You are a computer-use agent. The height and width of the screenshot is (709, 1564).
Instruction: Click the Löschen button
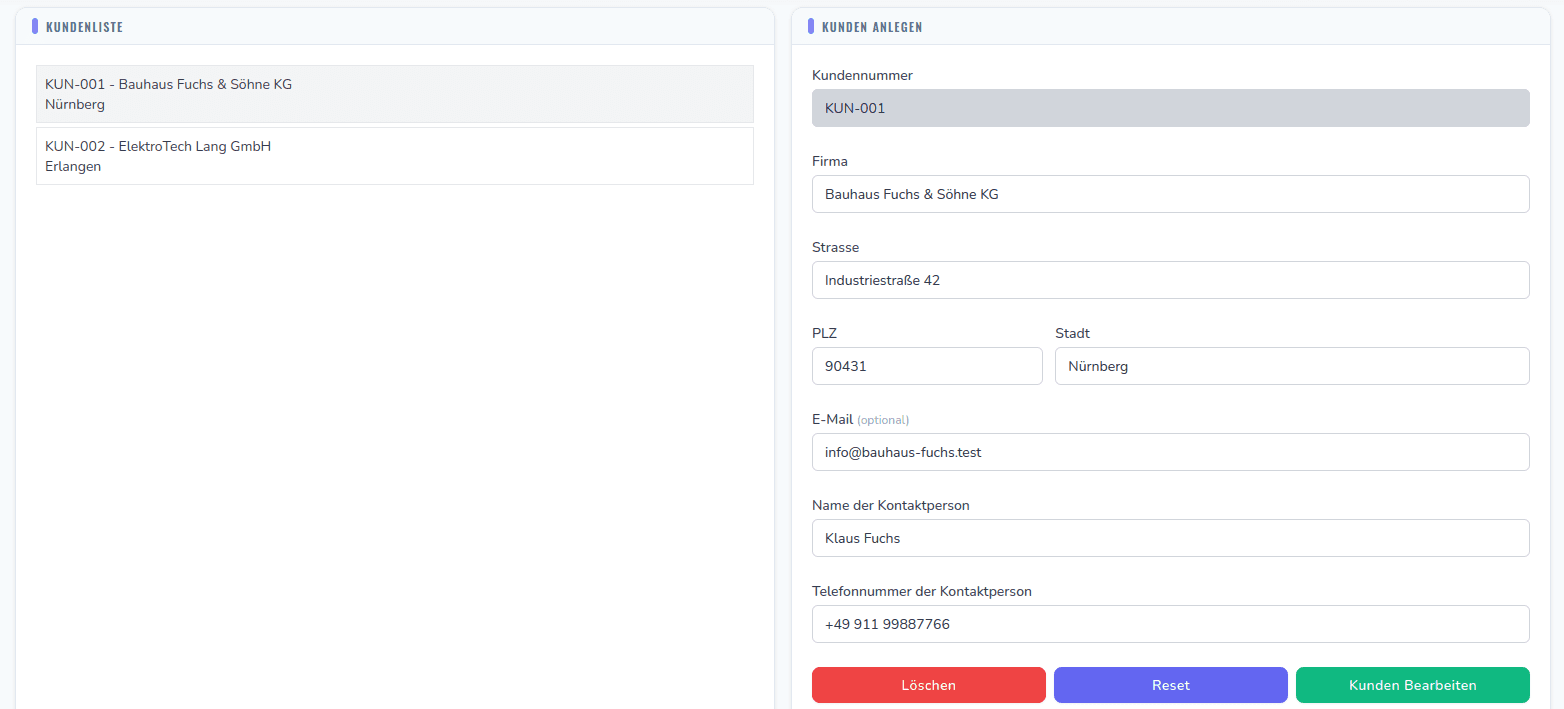928,685
